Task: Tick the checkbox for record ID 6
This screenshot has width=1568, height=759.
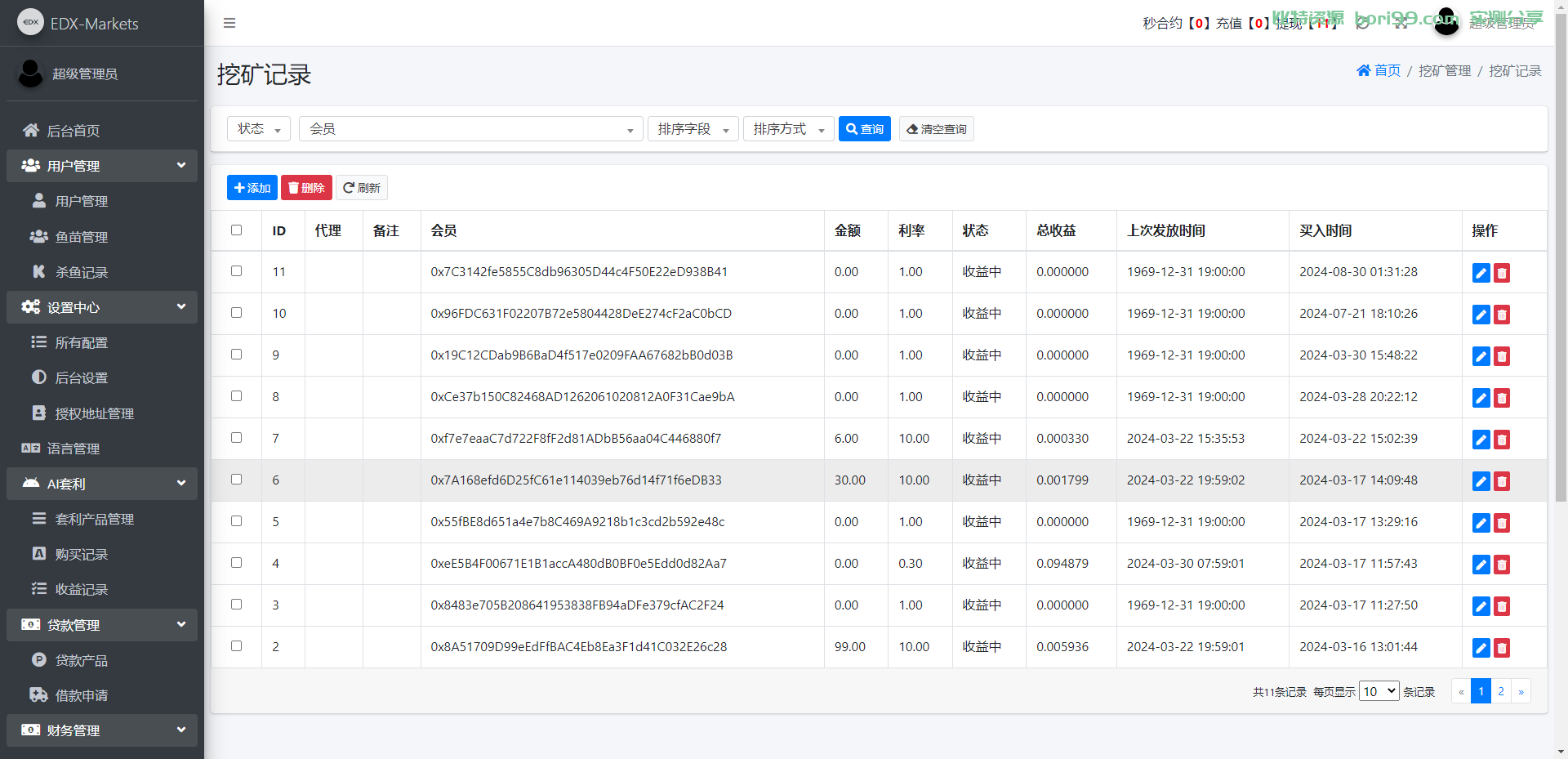Action: tap(236, 480)
